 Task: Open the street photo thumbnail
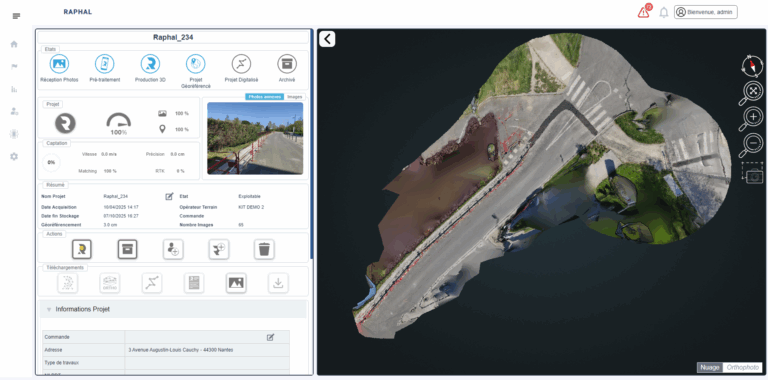[x=255, y=138]
